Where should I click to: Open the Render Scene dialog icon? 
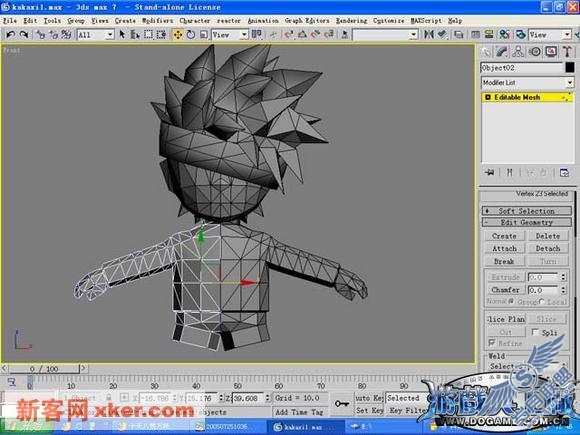tap(521, 35)
